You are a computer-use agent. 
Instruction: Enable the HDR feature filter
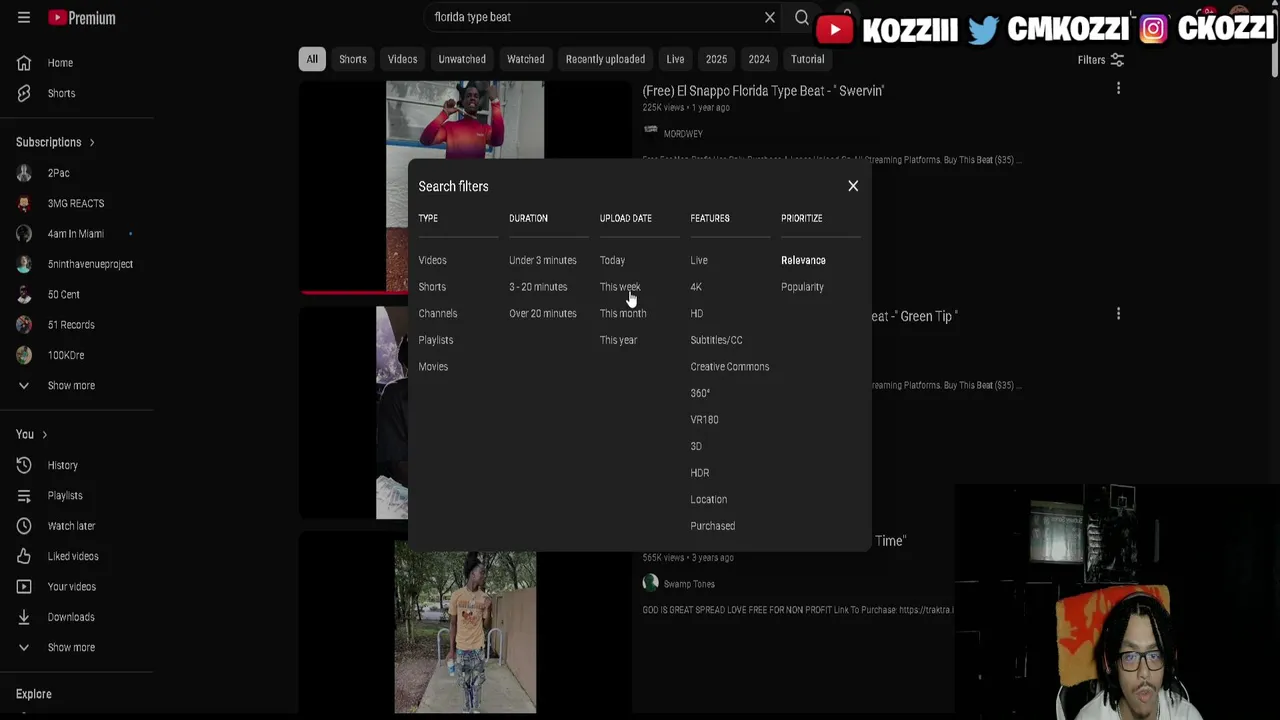[700, 473]
